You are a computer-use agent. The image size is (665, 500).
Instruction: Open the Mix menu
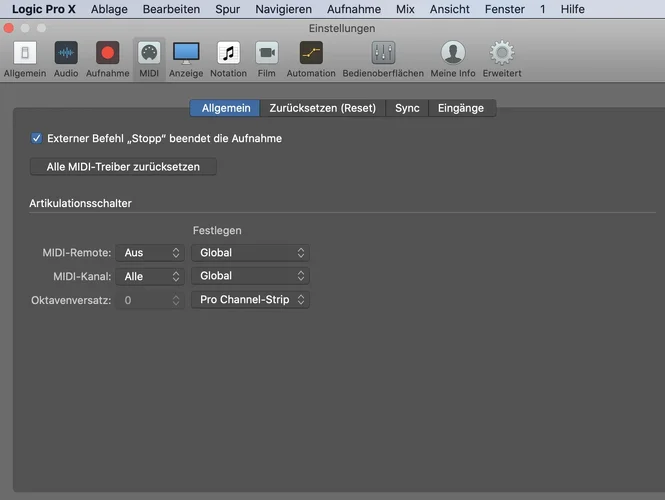(405, 9)
